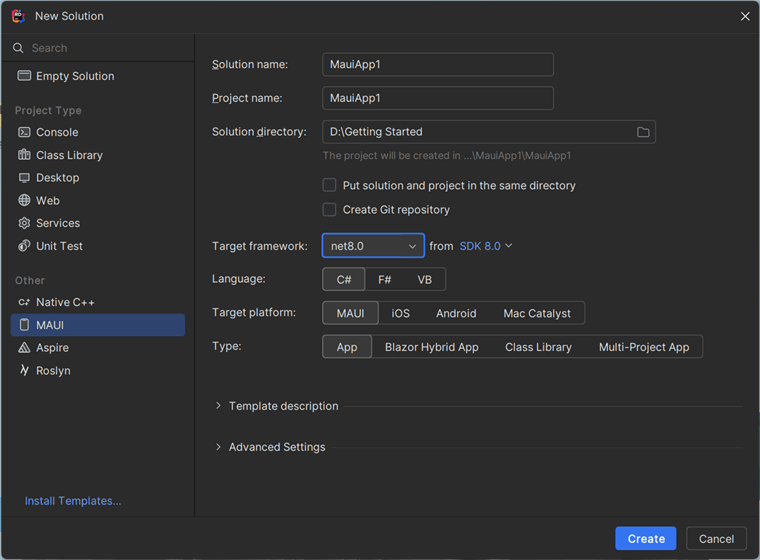Click the Console project type icon
Image resolution: width=760 pixels, height=560 pixels.
point(25,132)
